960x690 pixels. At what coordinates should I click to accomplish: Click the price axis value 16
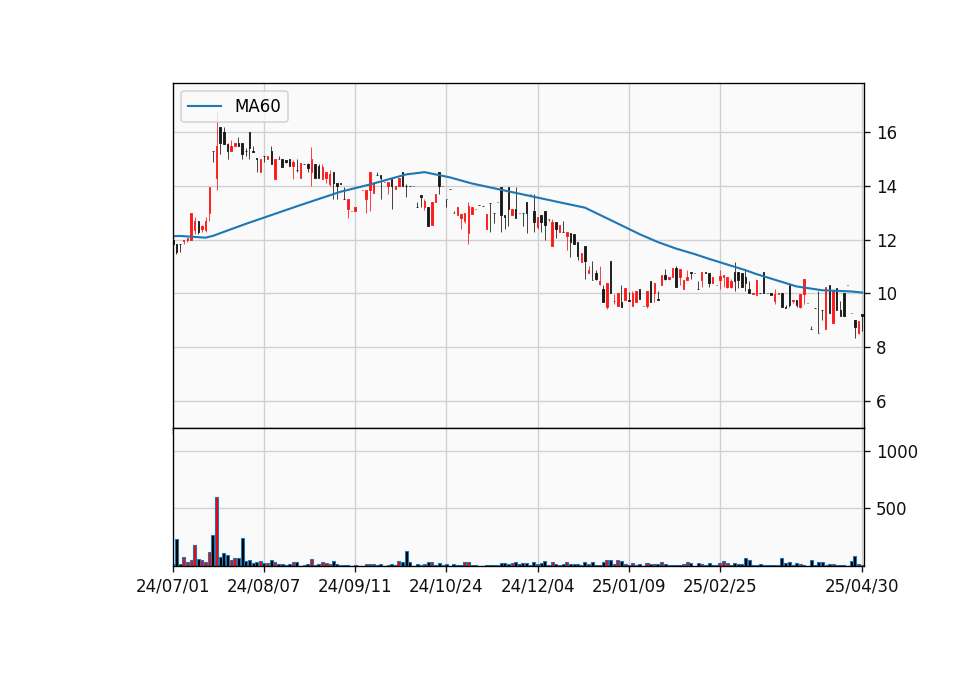[x=887, y=133]
